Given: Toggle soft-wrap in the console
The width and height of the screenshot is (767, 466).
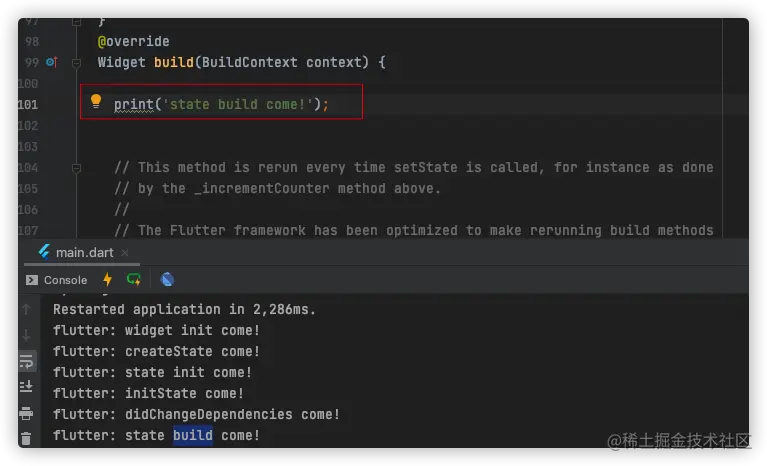Looking at the screenshot, I should click(26, 362).
